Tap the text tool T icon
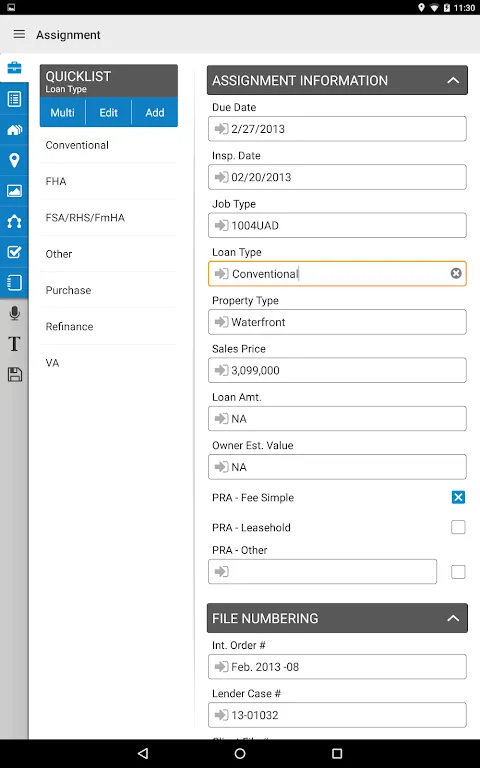The width and height of the screenshot is (480, 768). (14, 344)
